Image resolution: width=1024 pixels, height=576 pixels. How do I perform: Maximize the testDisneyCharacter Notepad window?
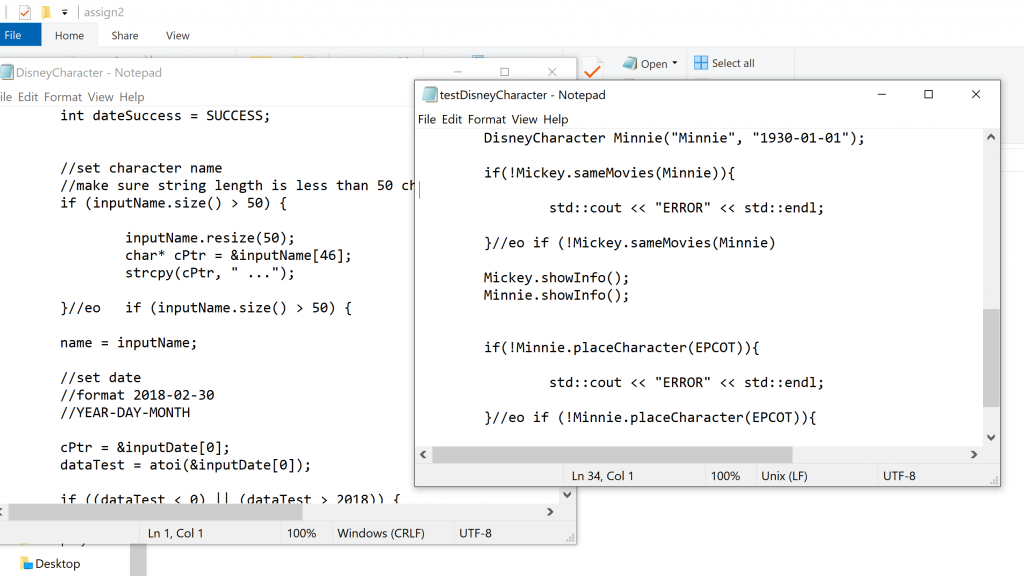928,95
